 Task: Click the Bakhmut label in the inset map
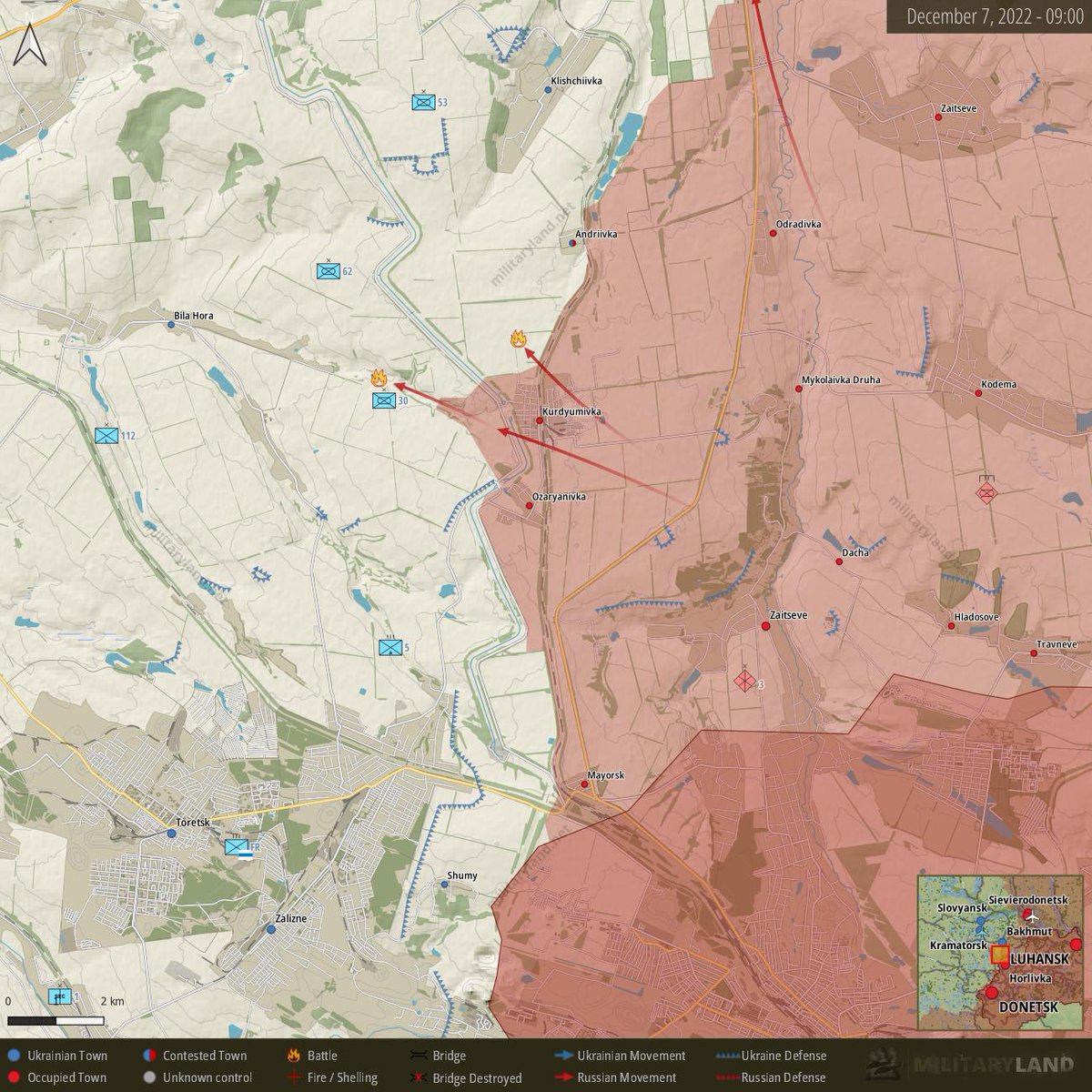tap(1029, 932)
